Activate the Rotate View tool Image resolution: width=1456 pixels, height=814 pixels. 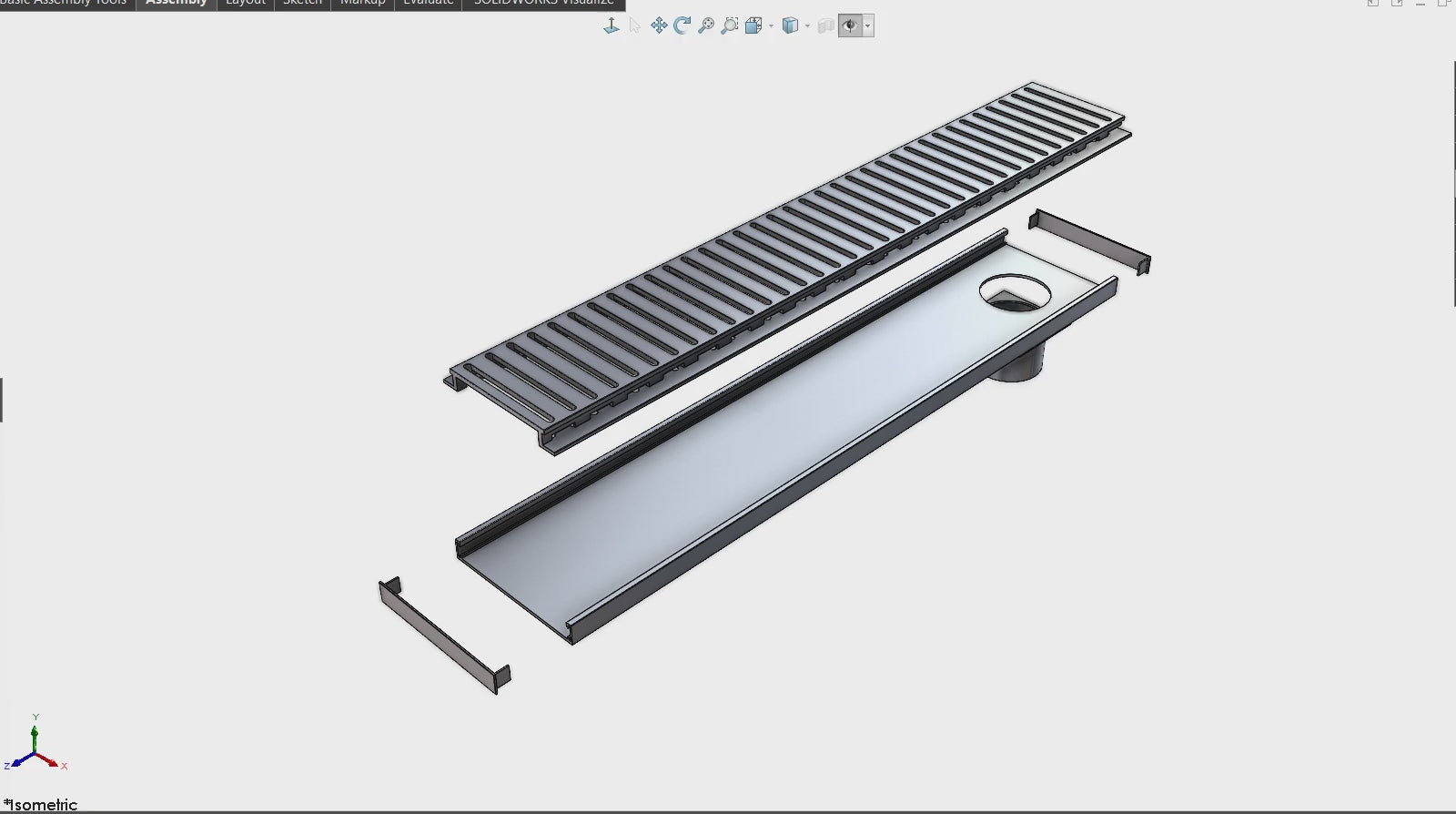coord(682,25)
